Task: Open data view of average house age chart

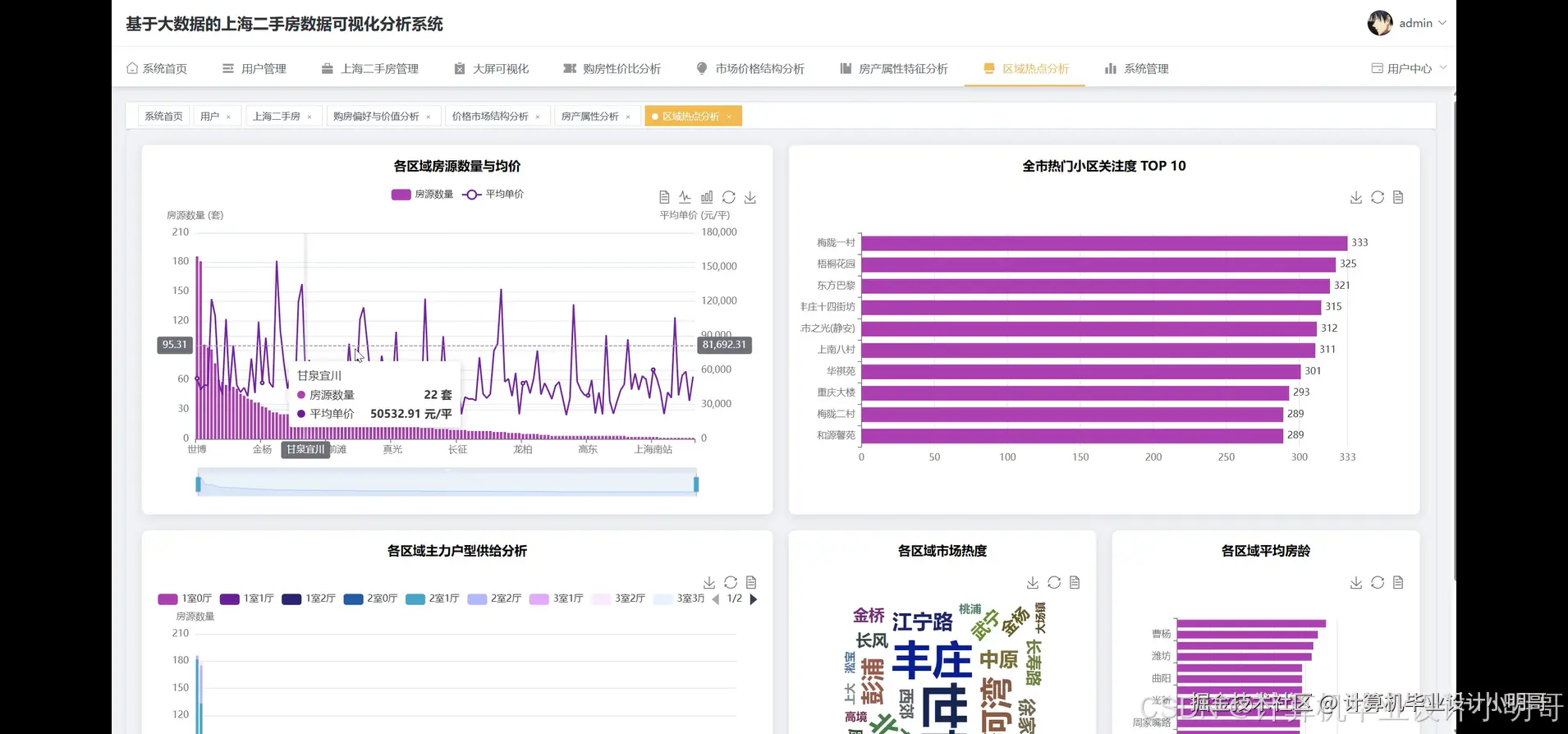Action: tap(1398, 582)
